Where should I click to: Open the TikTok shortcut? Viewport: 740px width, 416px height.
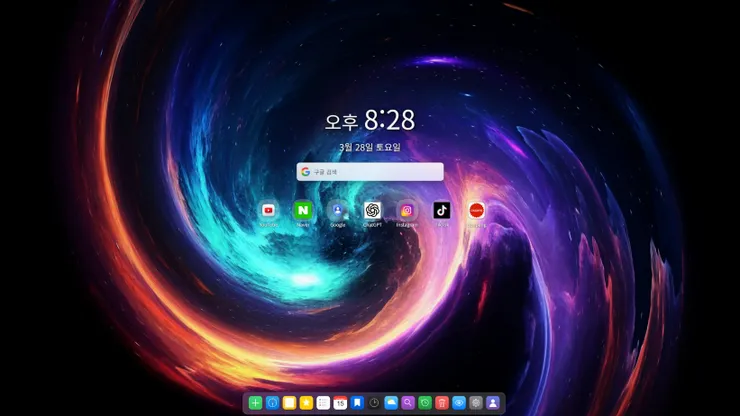(x=442, y=211)
